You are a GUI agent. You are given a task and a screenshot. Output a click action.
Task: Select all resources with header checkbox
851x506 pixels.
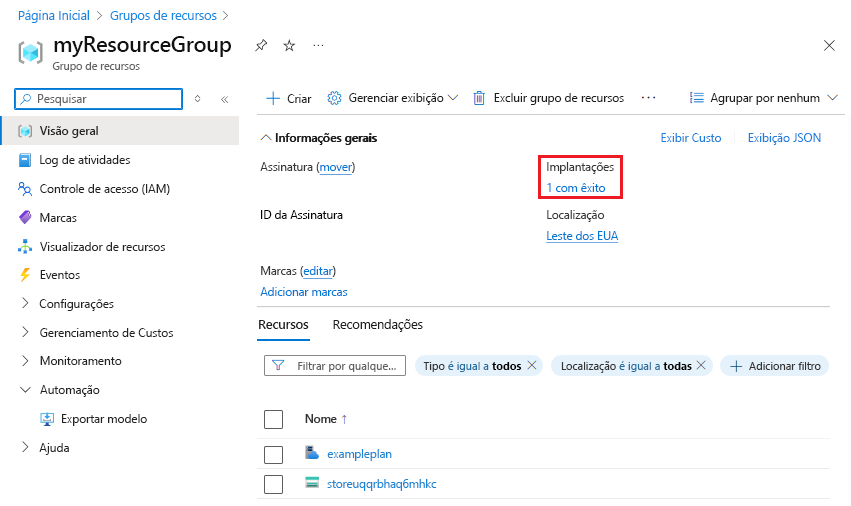click(274, 419)
